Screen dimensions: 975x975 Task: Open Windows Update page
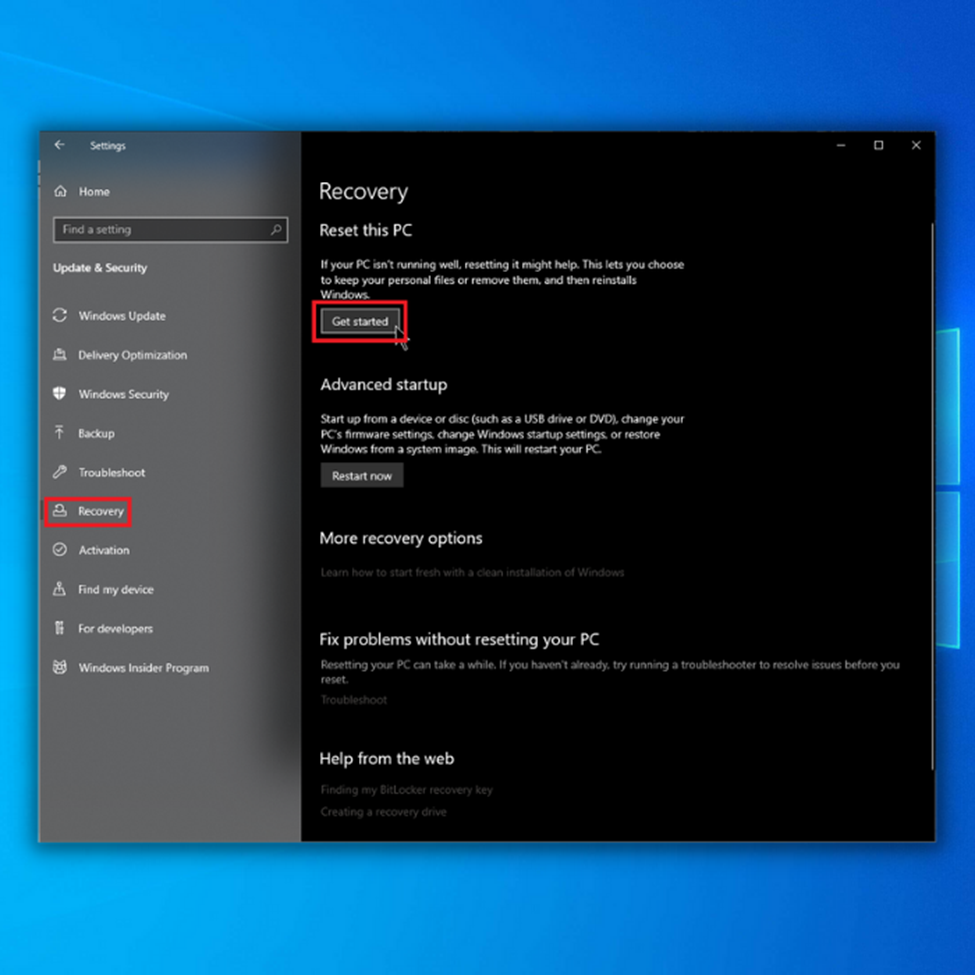pos(122,316)
